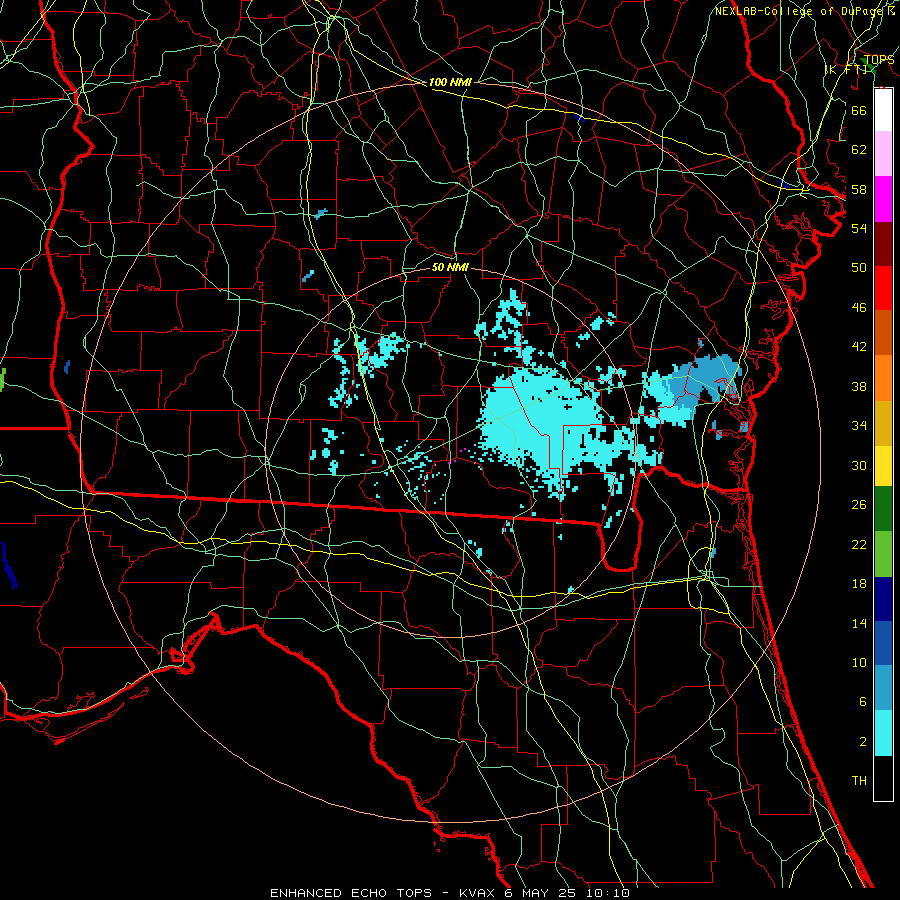This screenshot has height=900, width=900.
Task: Pick the magenta legend color block
Action: tap(883, 199)
